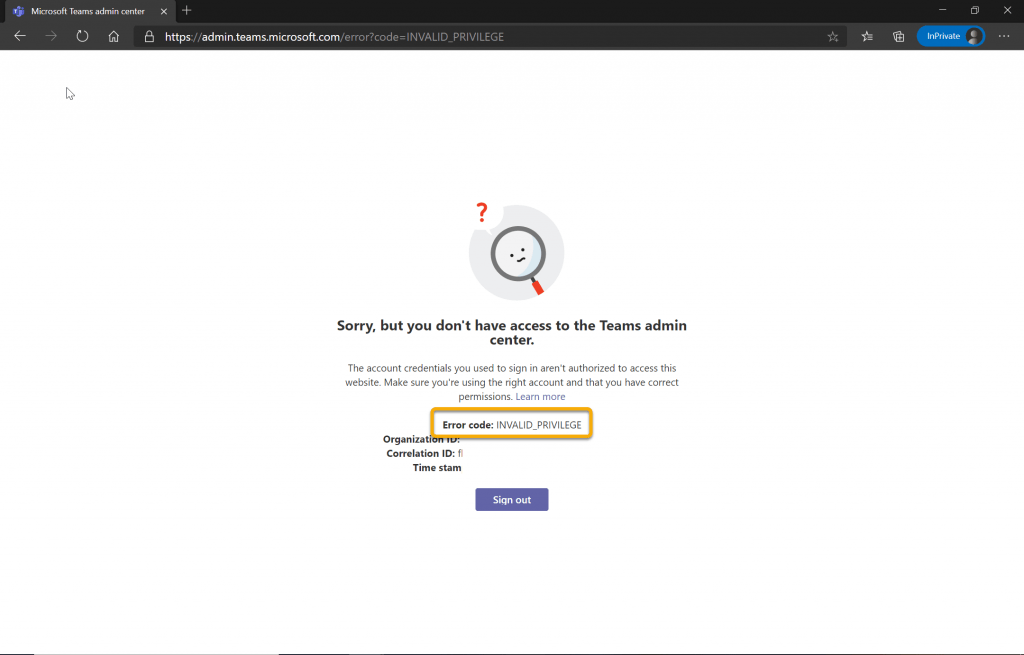The height and width of the screenshot is (655, 1024).
Task: Click the Teams favicon on the tab
Action: 18,11
